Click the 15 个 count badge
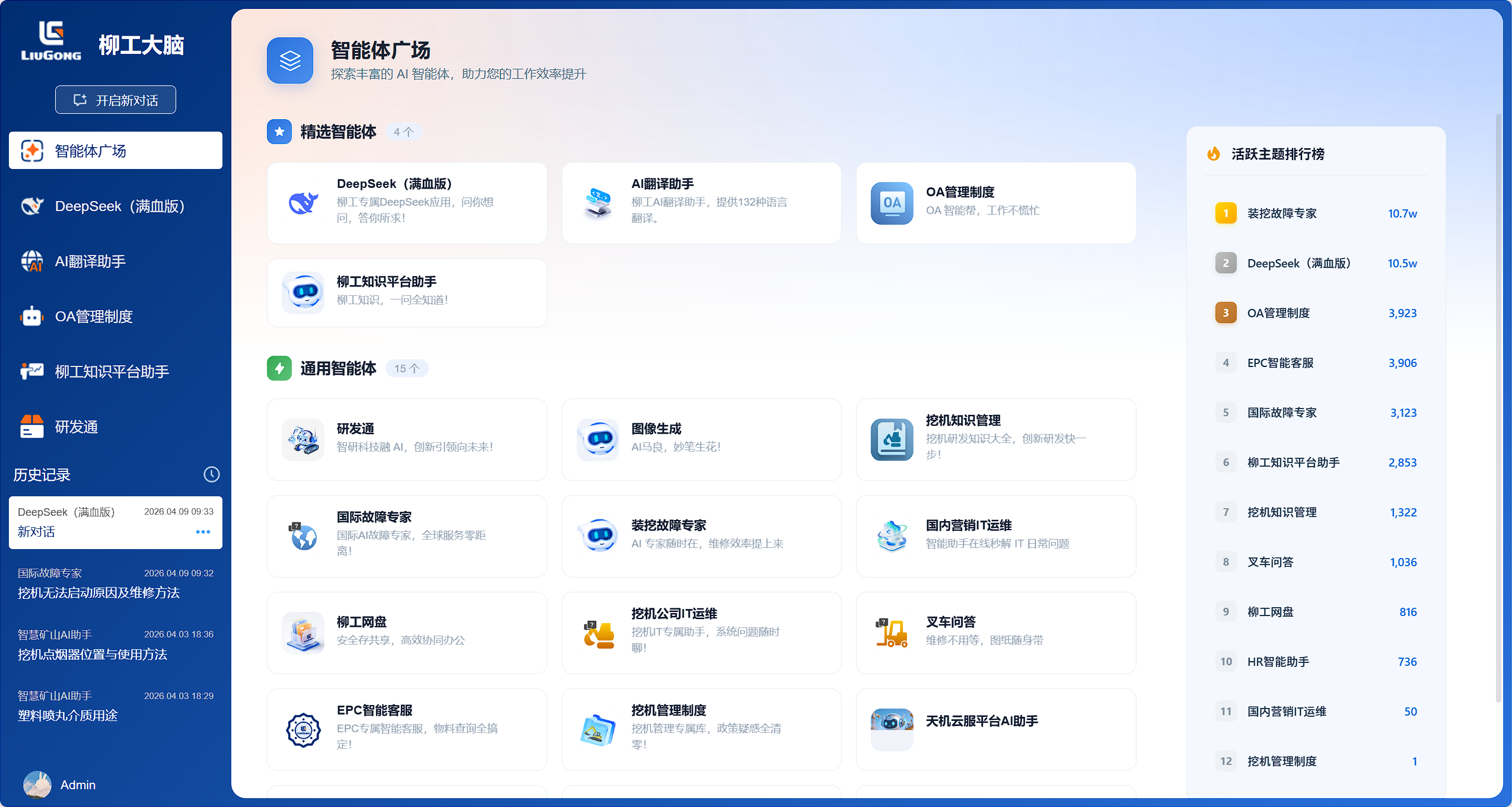The image size is (1512, 807). click(407, 368)
